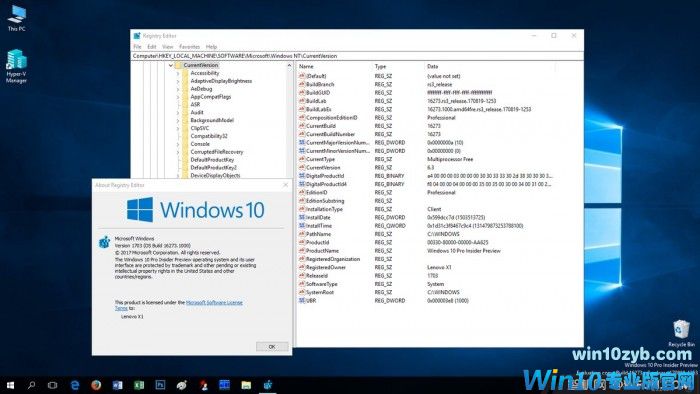Select the EditionID value name
Viewport: 700px width, 394px height.
point(317,192)
